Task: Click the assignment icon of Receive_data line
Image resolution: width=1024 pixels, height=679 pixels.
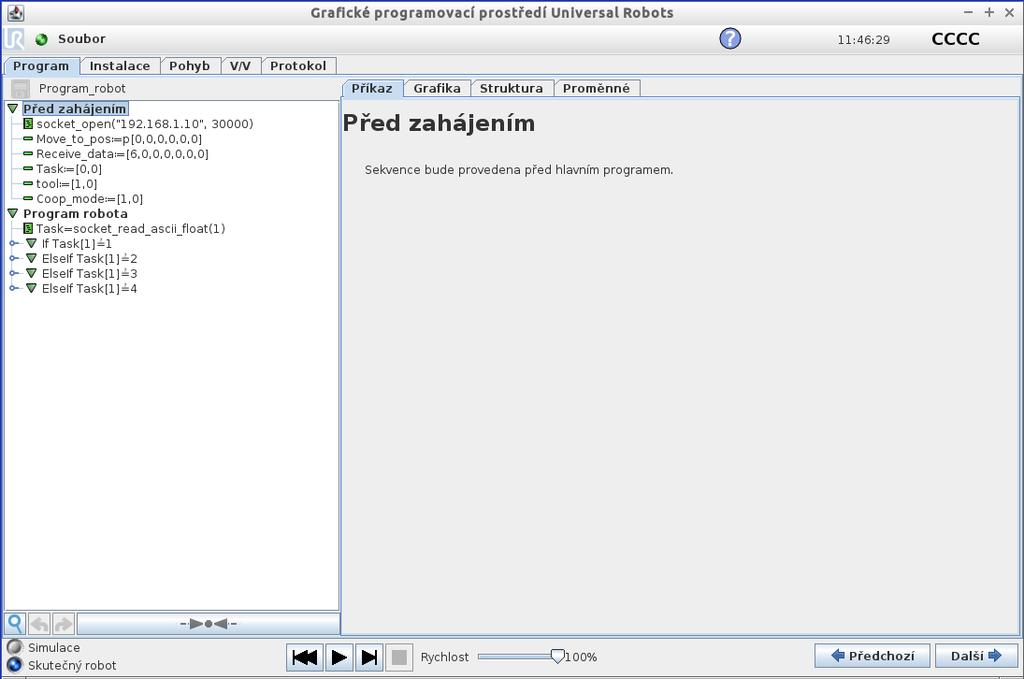Action: point(28,154)
